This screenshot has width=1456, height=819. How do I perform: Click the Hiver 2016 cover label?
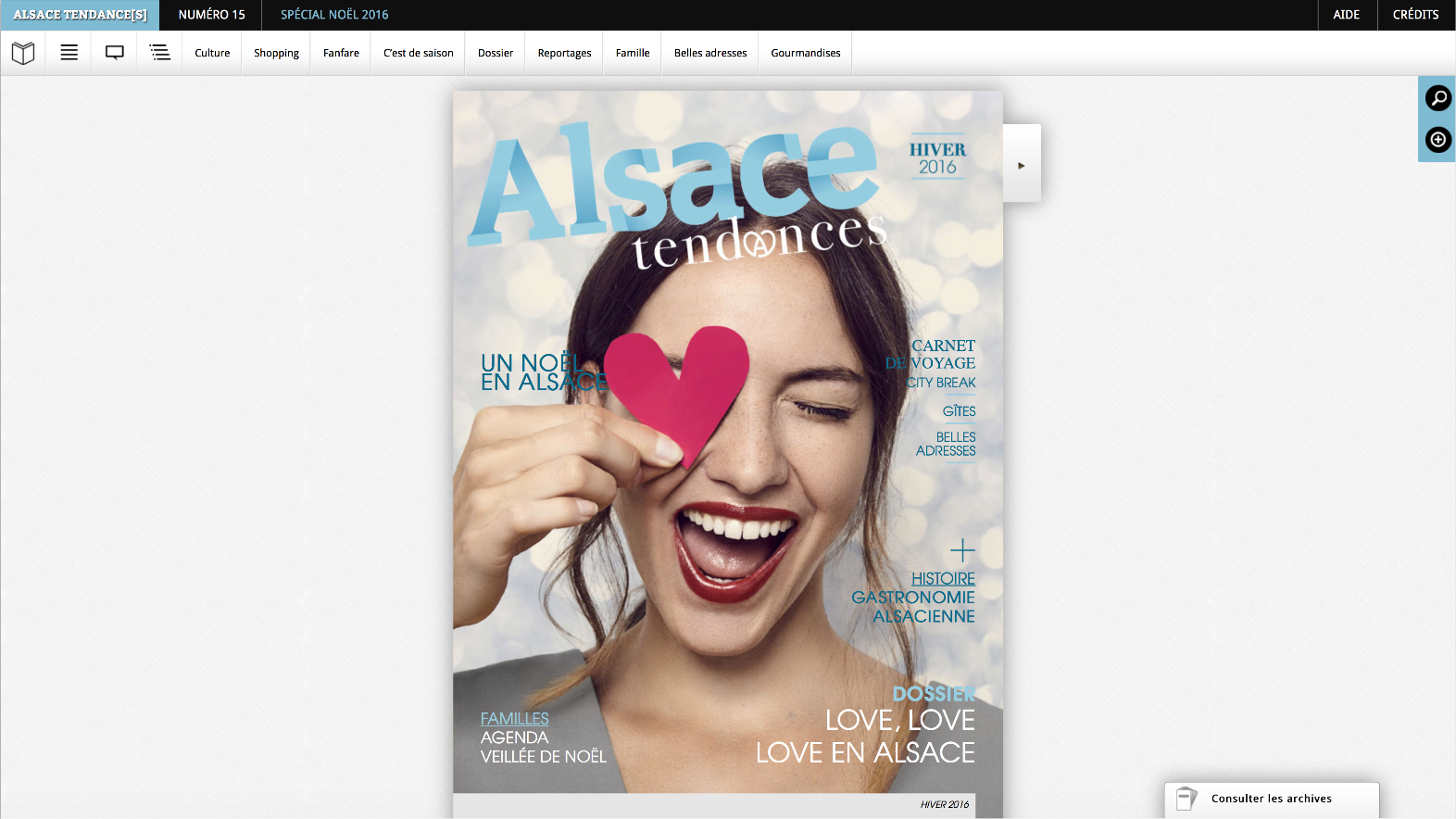[937, 158]
